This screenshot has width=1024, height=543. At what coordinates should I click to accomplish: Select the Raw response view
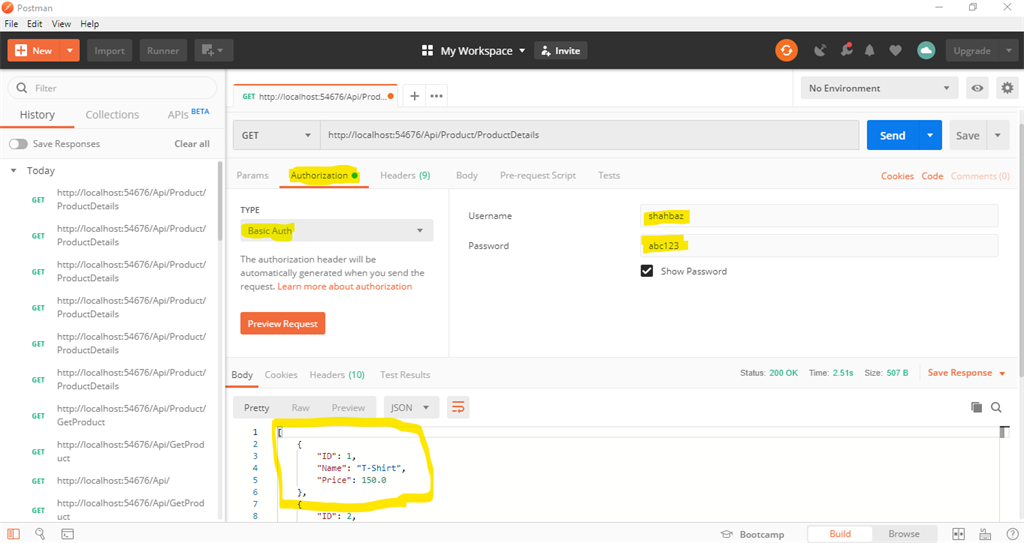tap(300, 407)
